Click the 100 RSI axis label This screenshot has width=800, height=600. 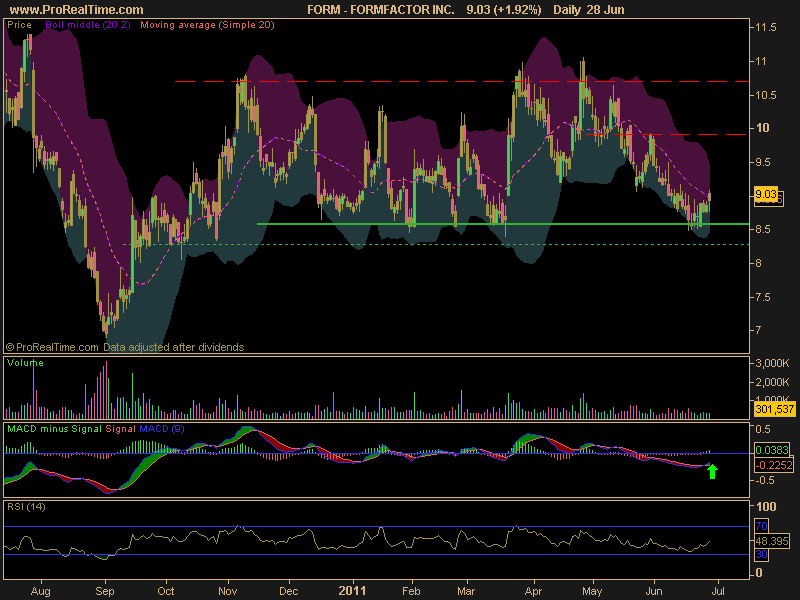(x=765, y=507)
